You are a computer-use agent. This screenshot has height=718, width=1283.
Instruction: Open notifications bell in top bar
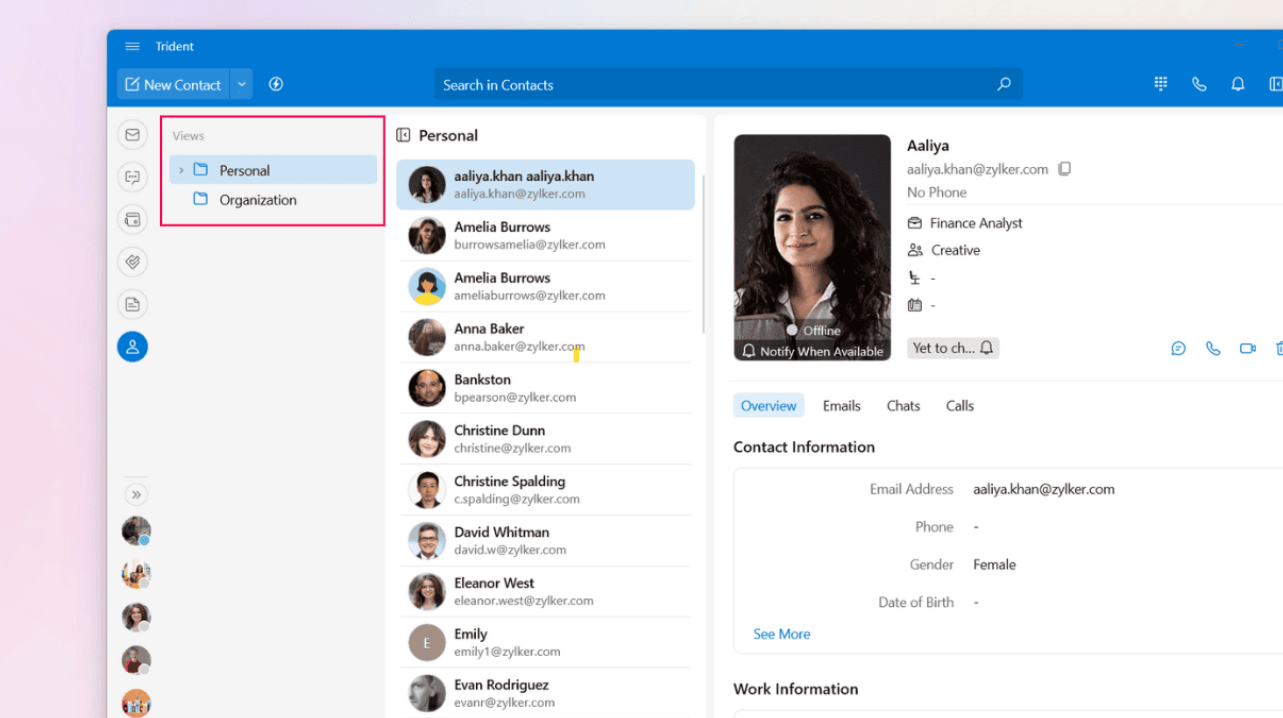click(1237, 84)
